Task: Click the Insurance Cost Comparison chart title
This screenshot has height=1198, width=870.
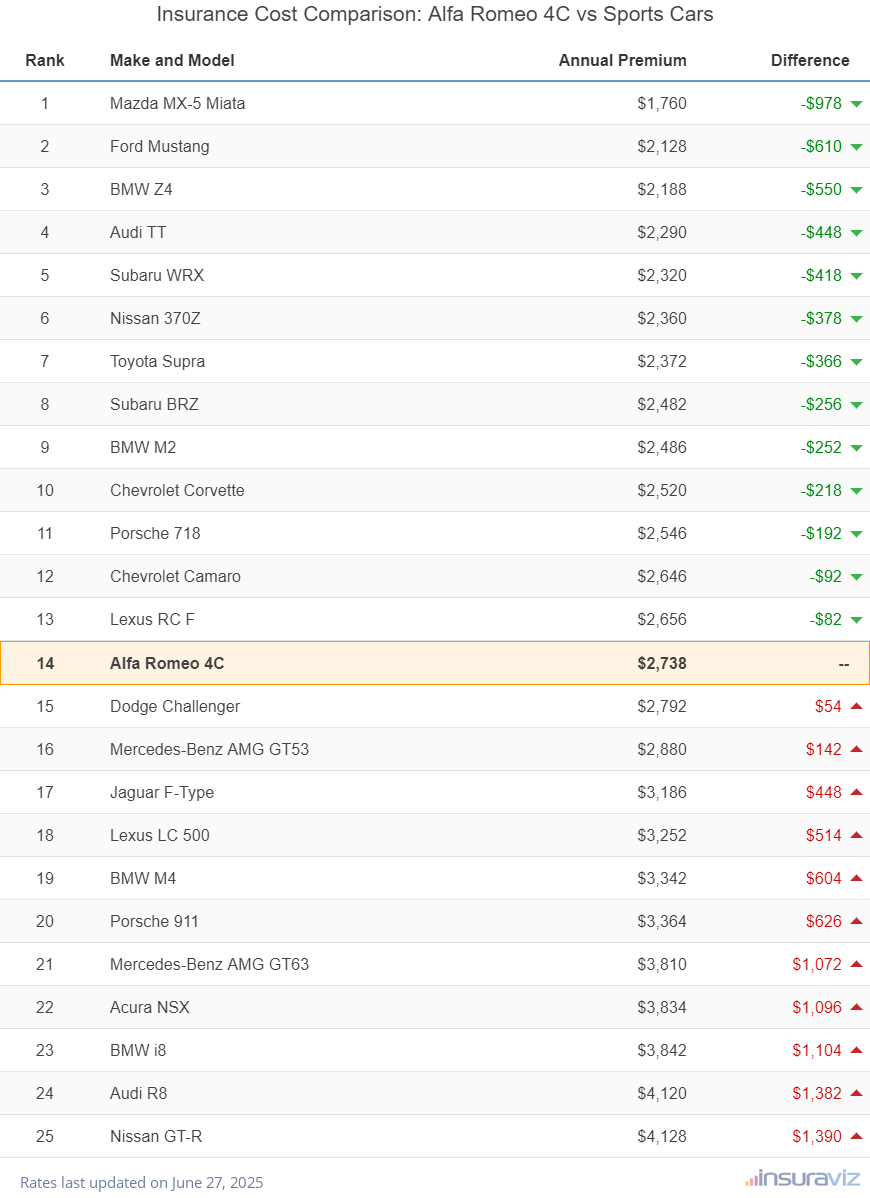Action: pyautogui.click(x=435, y=14)
